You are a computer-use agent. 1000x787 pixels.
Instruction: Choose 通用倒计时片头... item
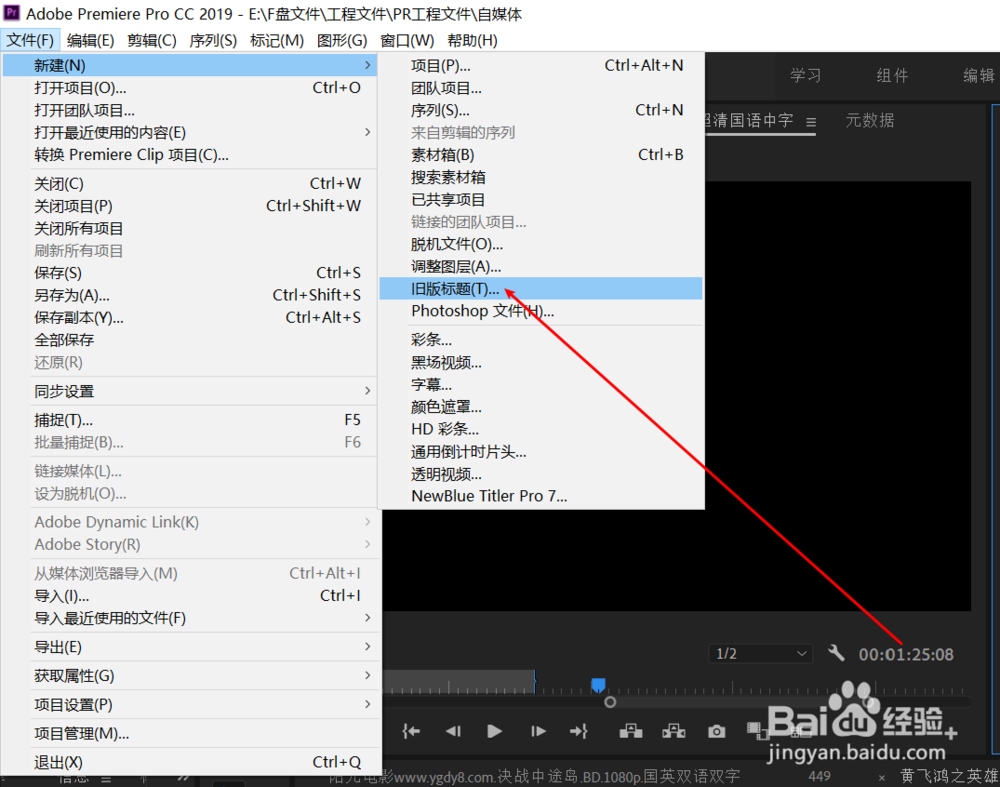(x=541, y=452)
